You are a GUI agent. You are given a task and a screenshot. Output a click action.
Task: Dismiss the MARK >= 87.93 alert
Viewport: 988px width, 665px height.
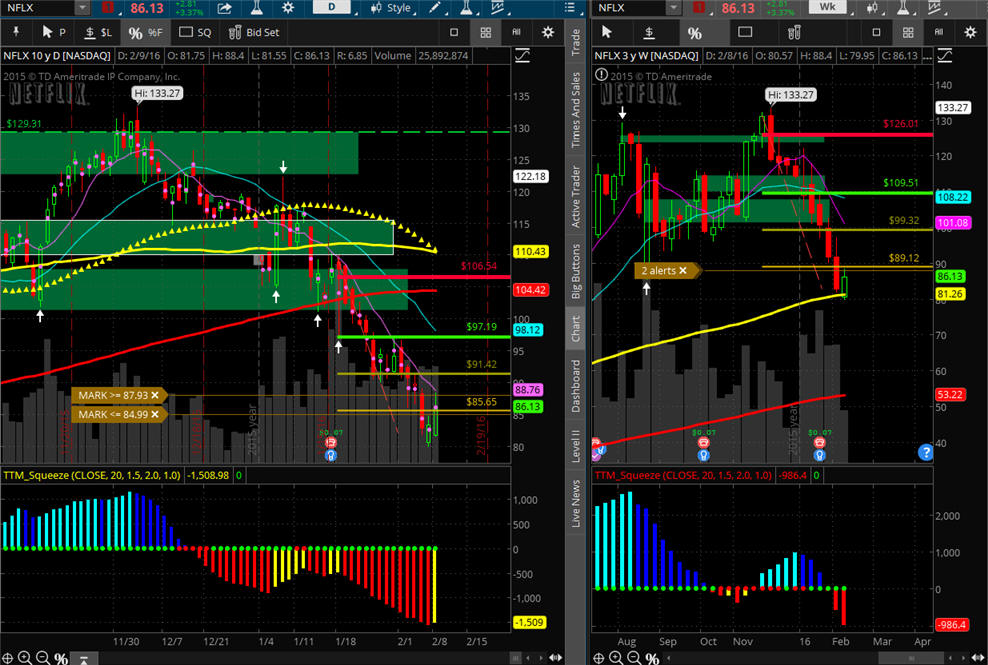pos(155,396)
